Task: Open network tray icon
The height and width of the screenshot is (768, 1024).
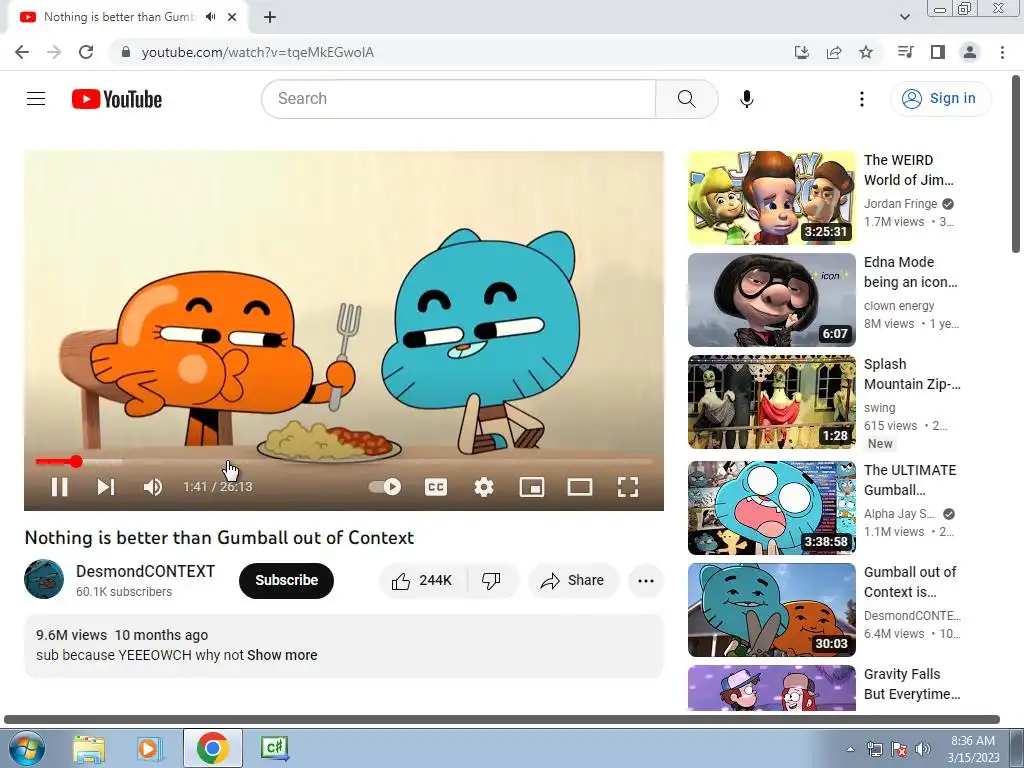Action: point(874,749)
